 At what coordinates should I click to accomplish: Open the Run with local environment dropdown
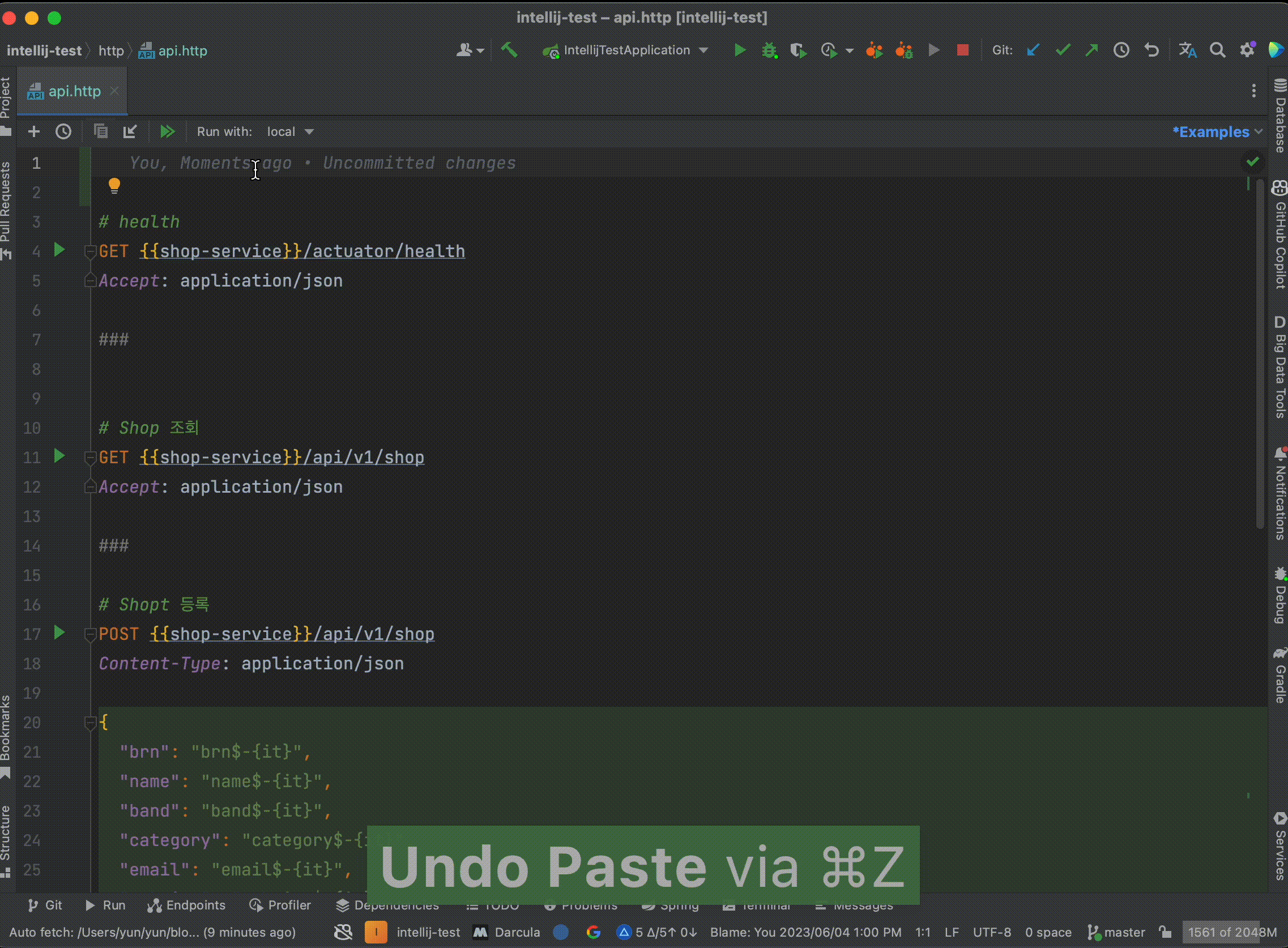tap(290, 132)
